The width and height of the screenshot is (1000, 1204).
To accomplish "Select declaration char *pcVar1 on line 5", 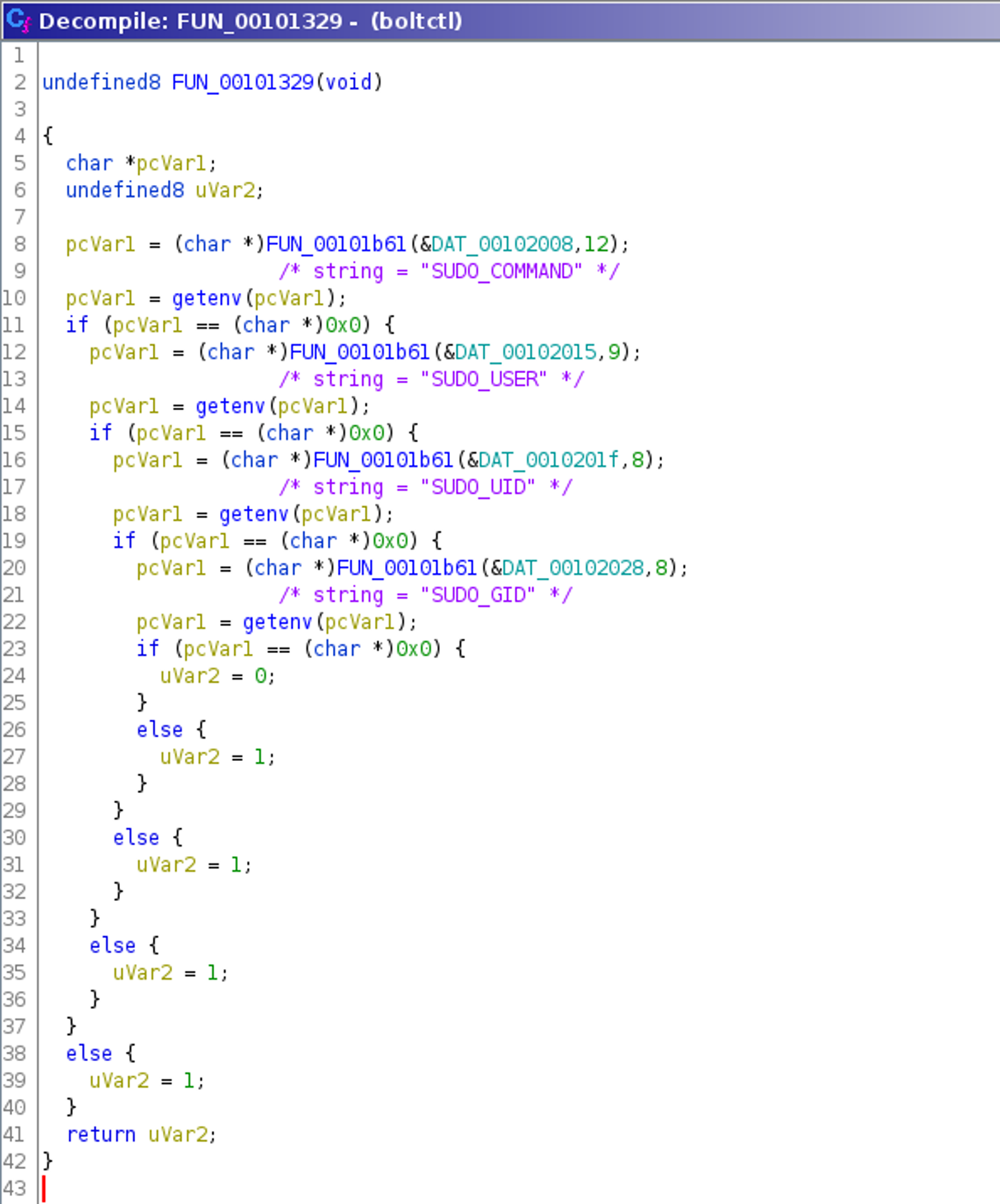I will [x=141, y=164].
